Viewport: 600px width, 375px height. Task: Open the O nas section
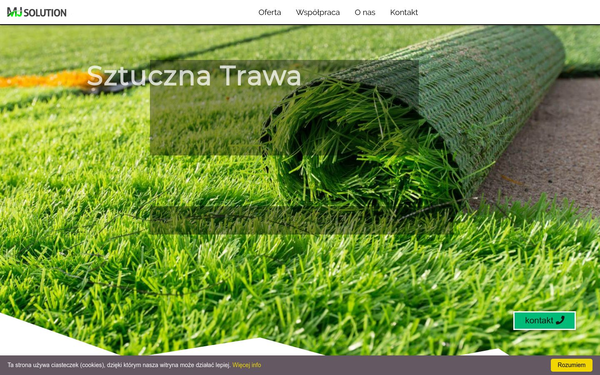(x=365, y=12)
